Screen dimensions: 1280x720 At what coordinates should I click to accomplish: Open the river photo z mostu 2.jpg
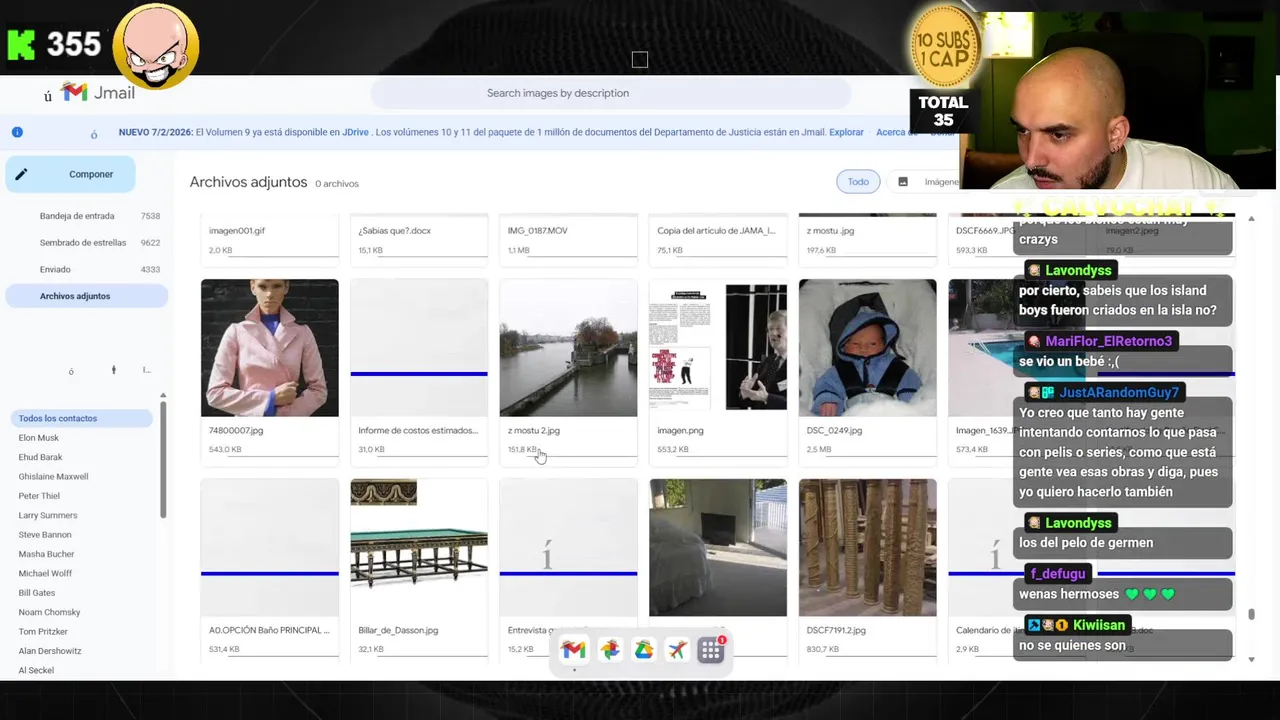tap(568, 348)
